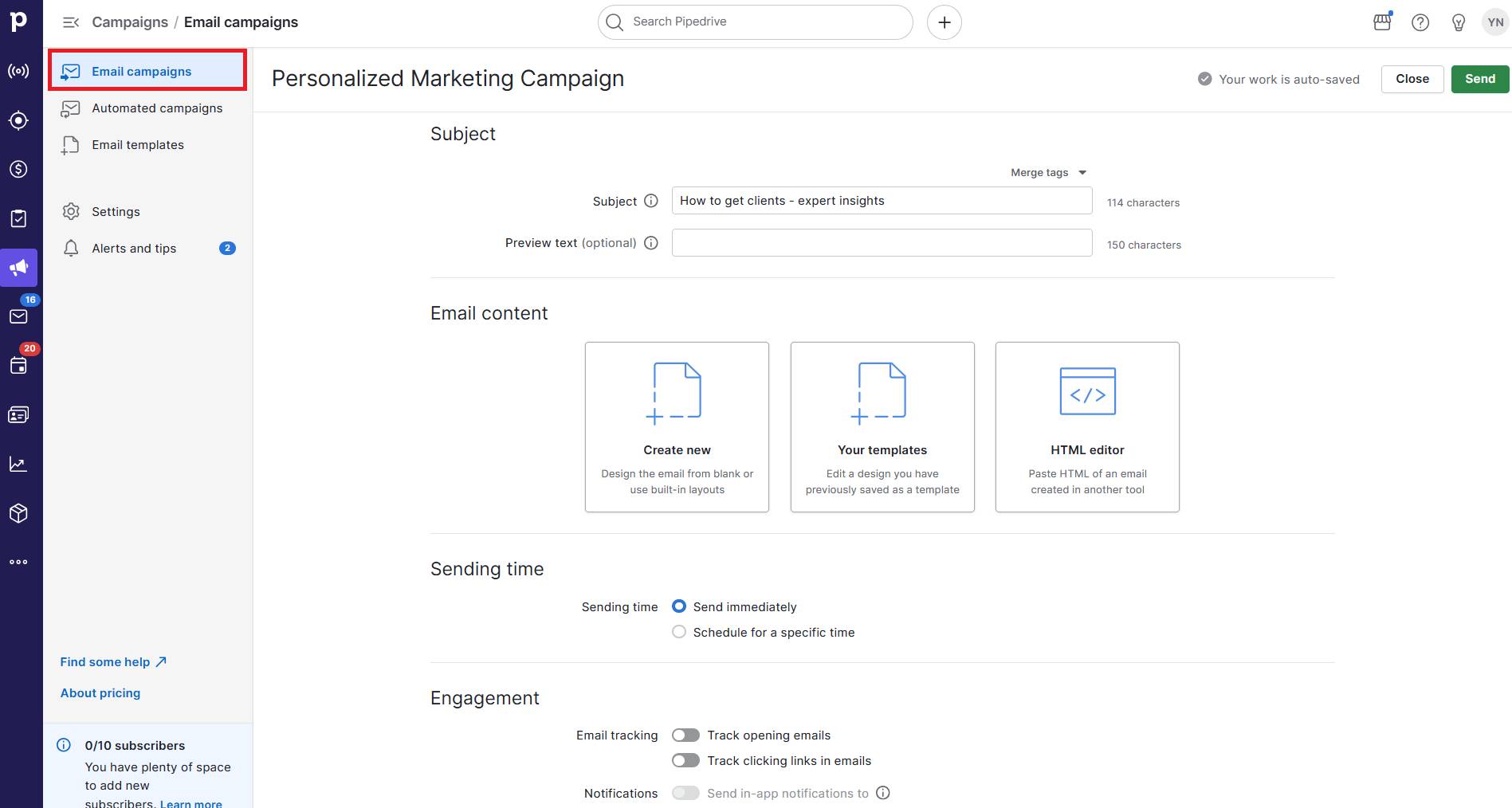Image resolution: width=1512 pixels, height=808 pixels.
Task: Select the Campaigns megaphone icon in sidebar
Action: point(19,267)
